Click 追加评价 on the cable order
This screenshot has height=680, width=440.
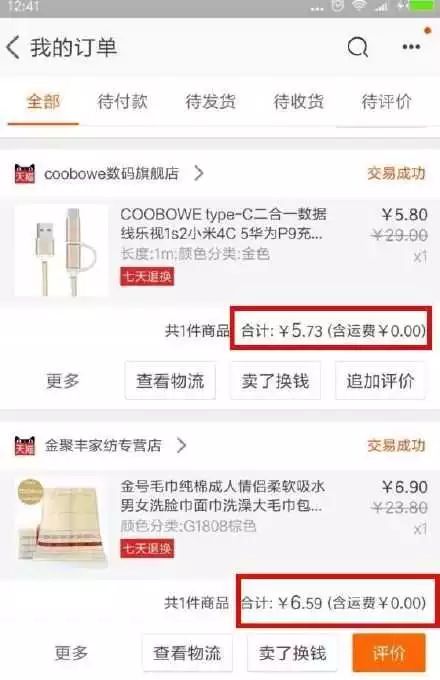click(380, 381)
